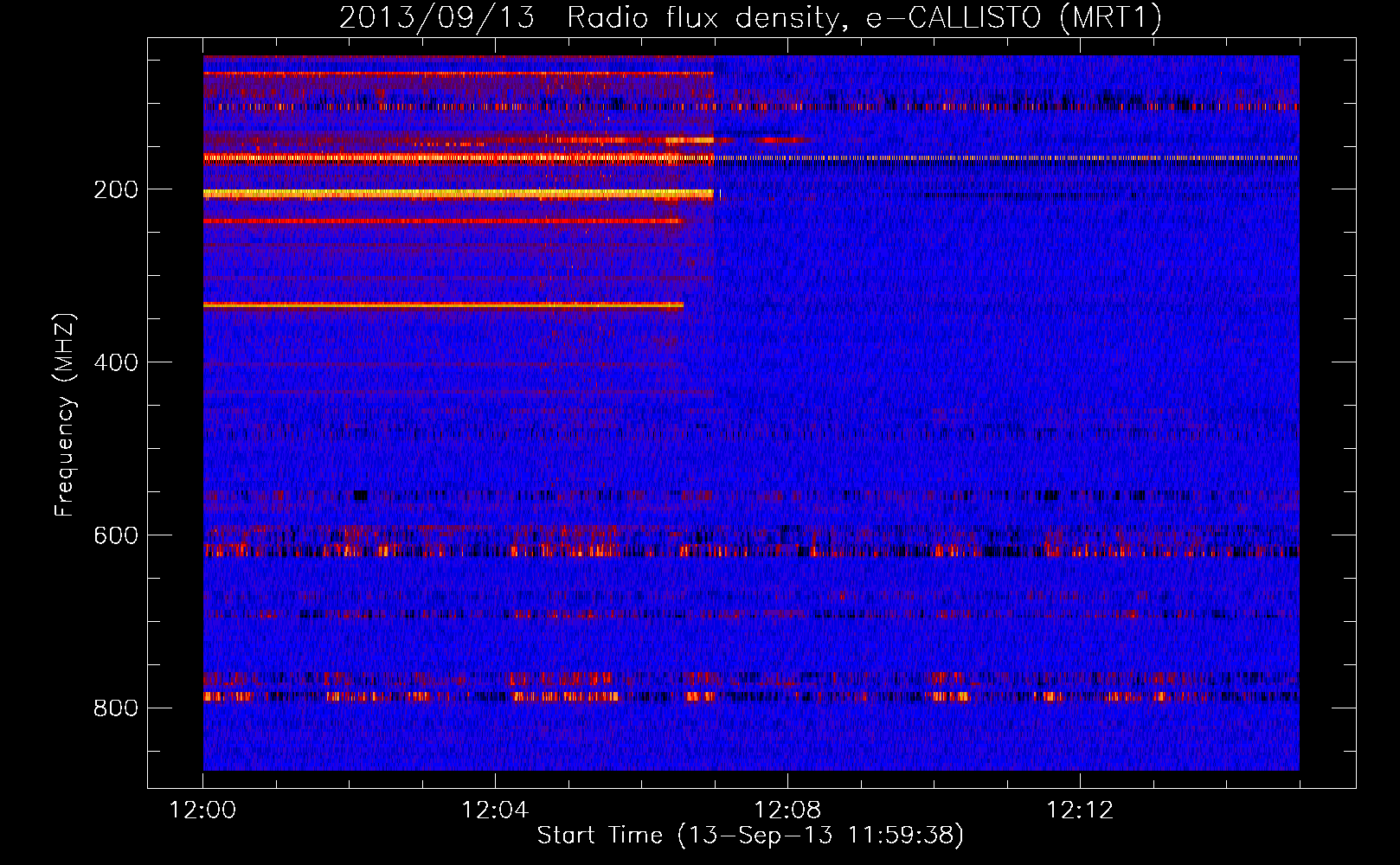Click the 400 frequency tick label
Image resolution: width=1400 pixels, height=865 pixels.
click(116, 362)
